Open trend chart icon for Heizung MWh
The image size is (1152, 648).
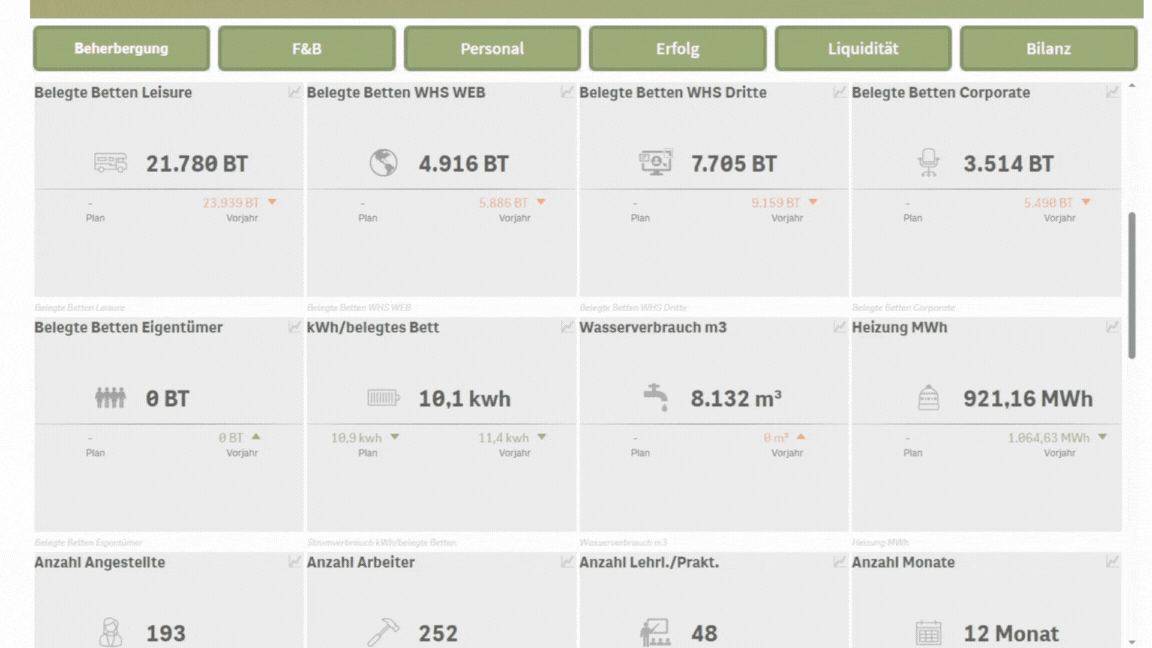point(1112,327)
